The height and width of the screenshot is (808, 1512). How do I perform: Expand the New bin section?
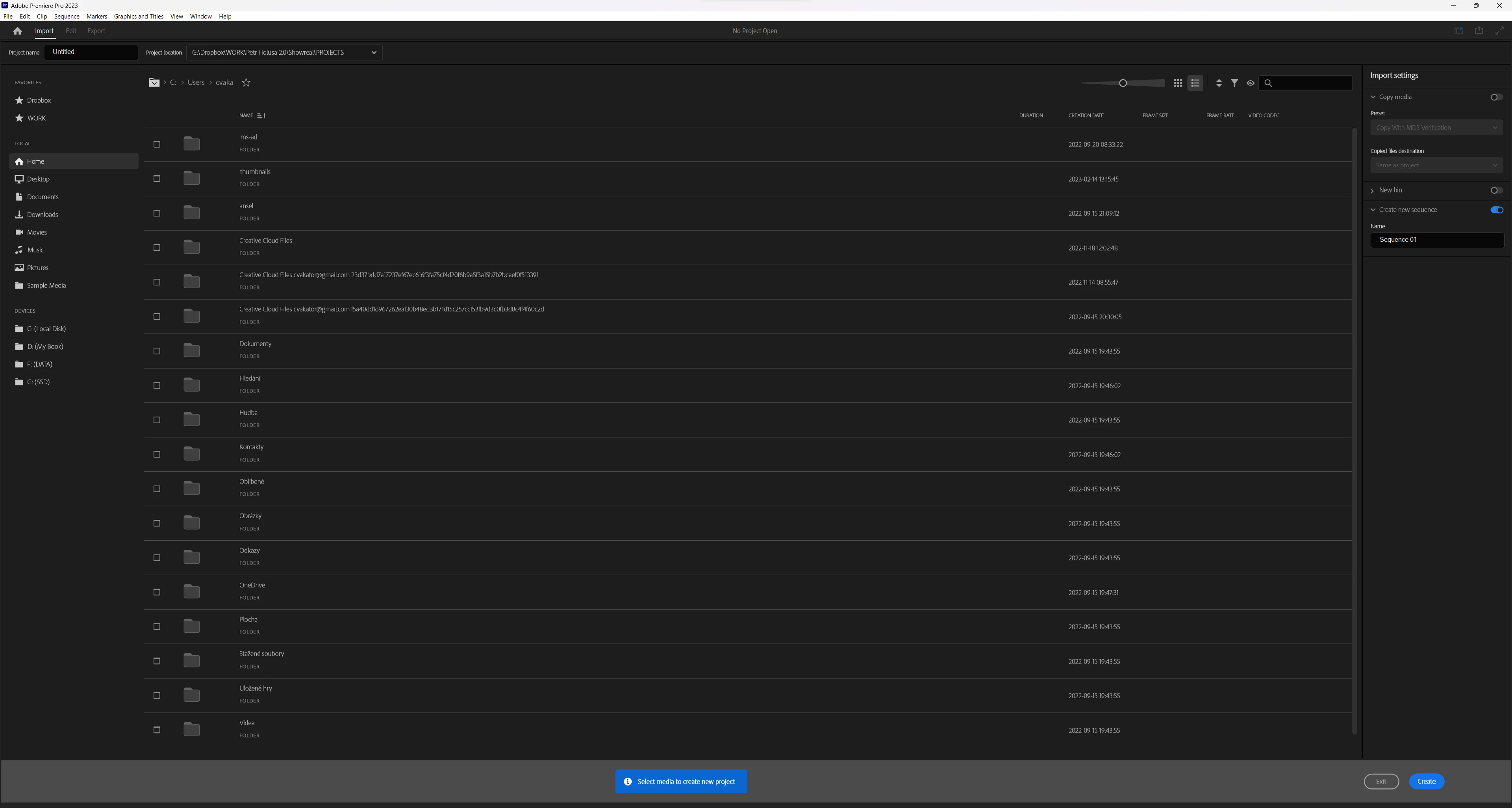[x=1372, y=191]
